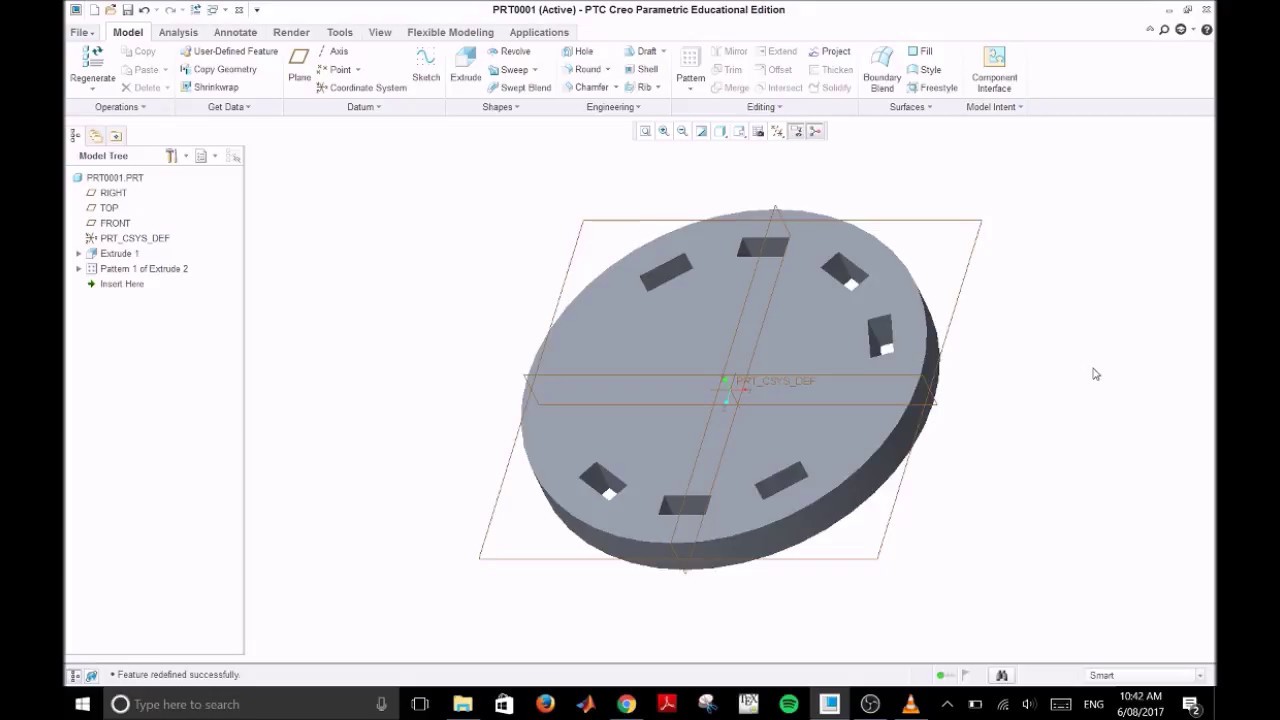
Task: Click the Zoom In icon
Action: (x=663, y=131)
